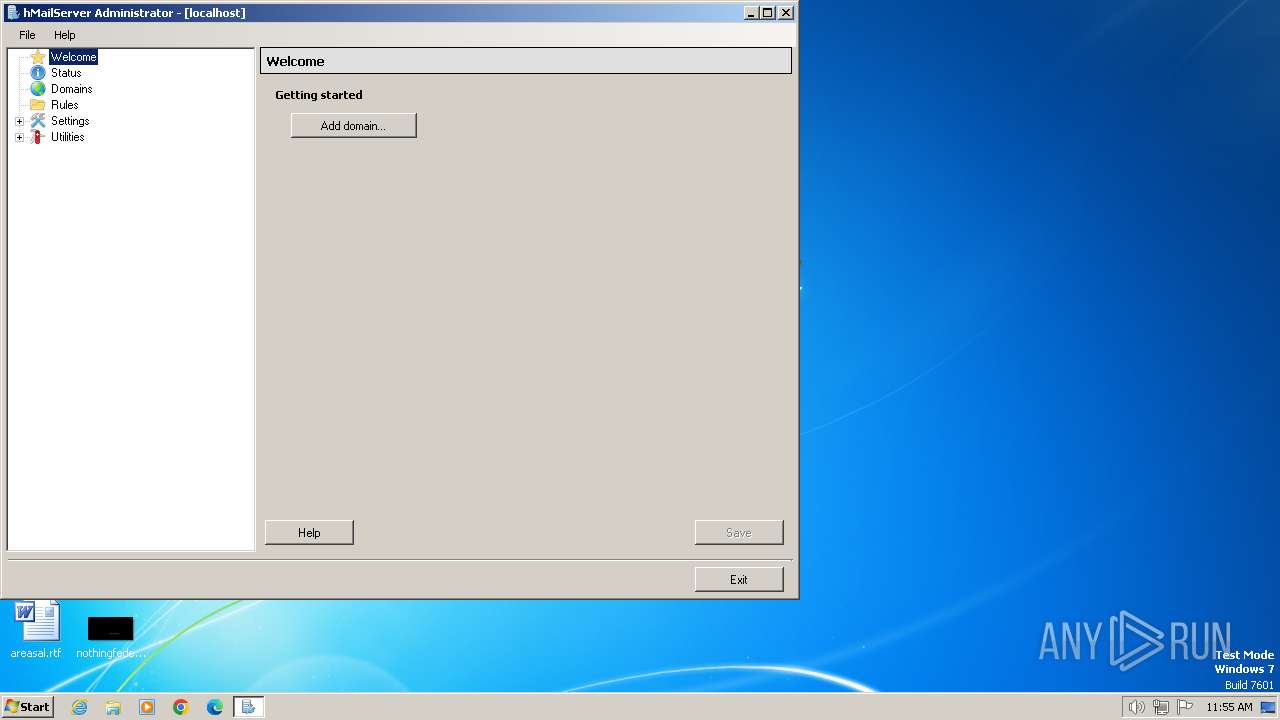Click the Exit button
The height and width of the screenshot is (720, 1280).
(739, 580)
